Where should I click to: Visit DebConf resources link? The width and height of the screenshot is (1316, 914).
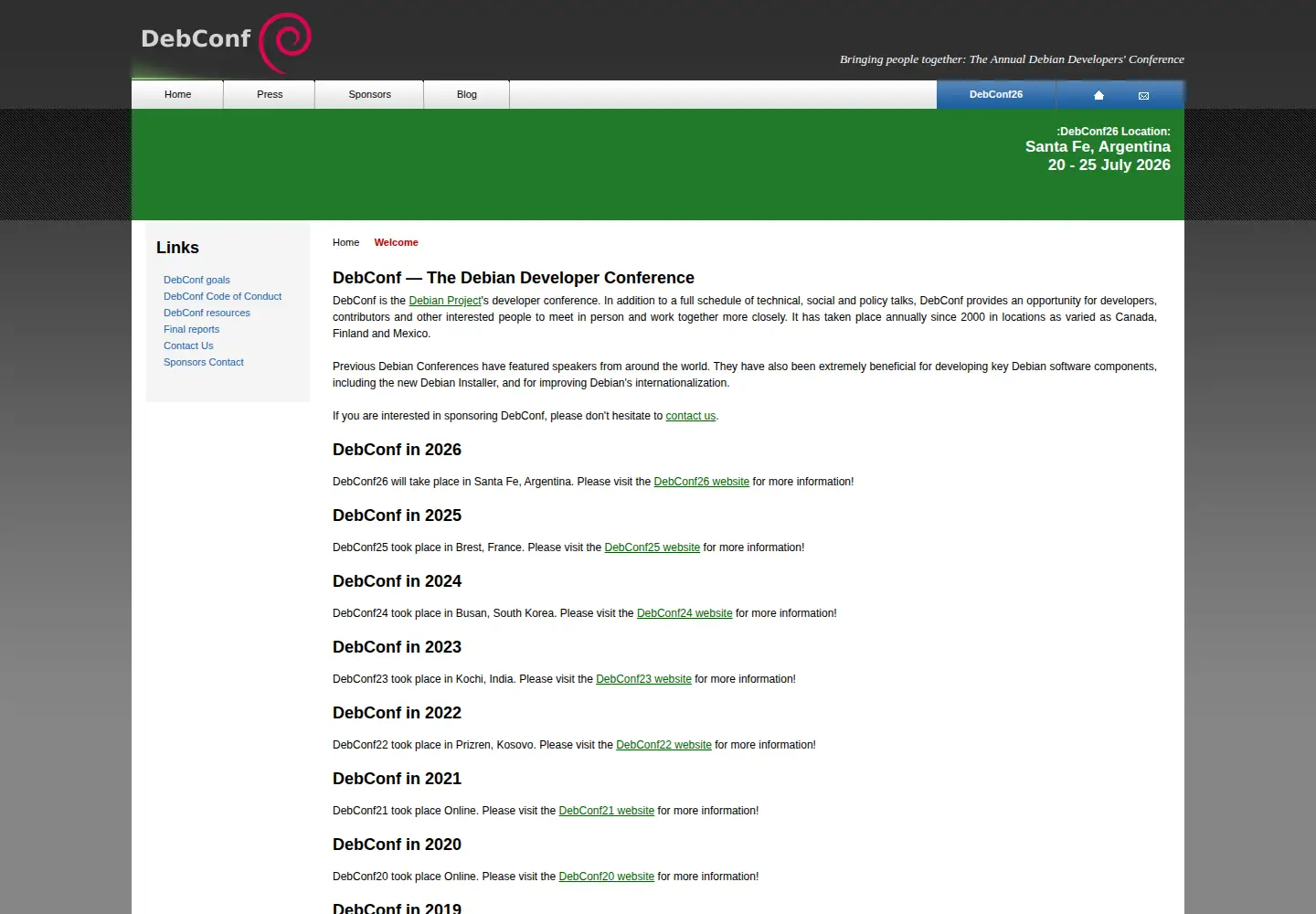207,313
